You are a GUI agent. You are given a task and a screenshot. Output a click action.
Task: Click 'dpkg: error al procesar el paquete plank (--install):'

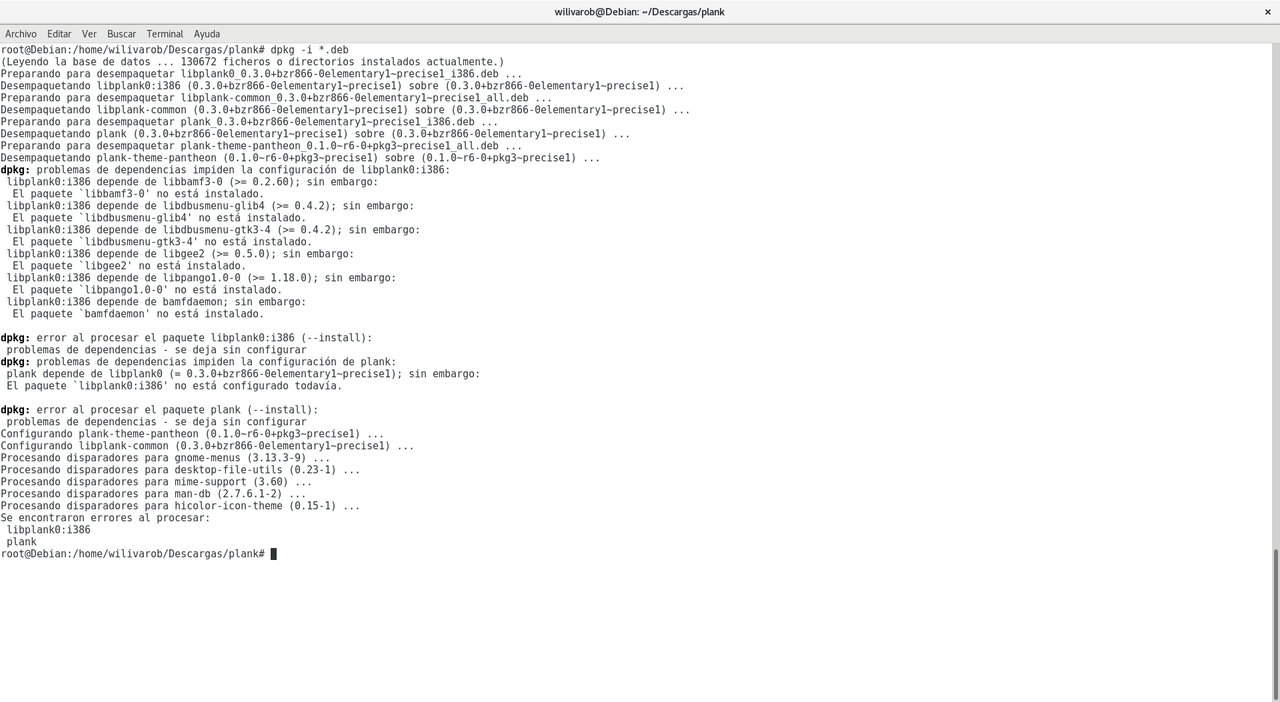(160, 410)
